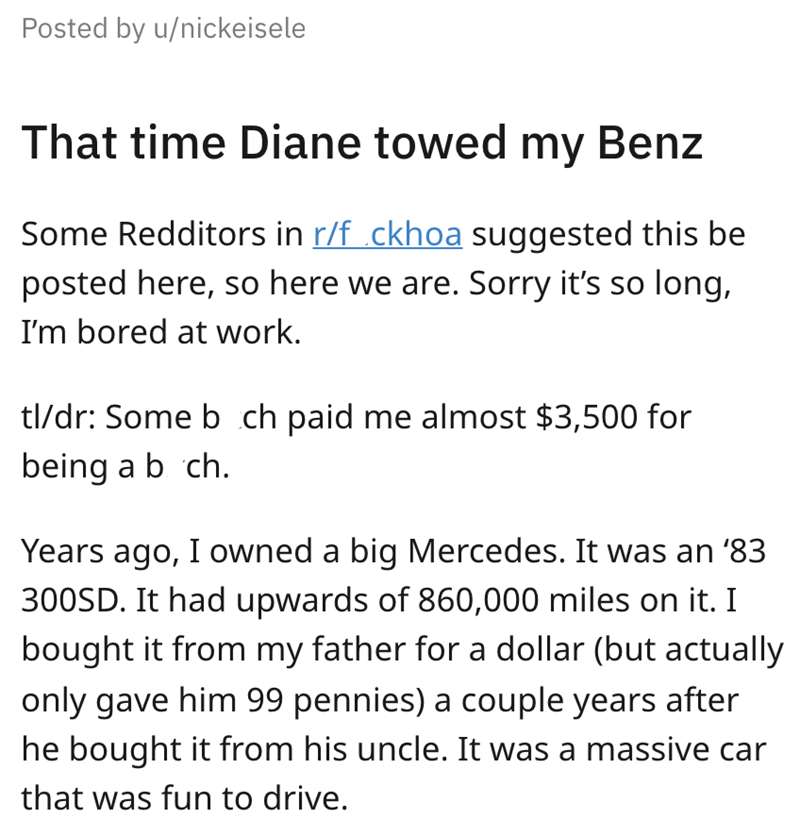Click the "tl/dr:" text
This screenshot has width=800, height=836.
pos(58,417)
